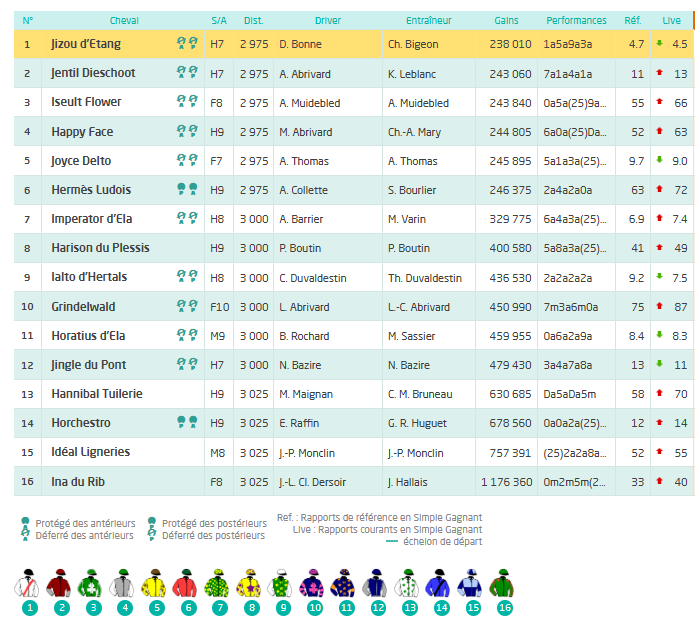Click the red up arrow for Grindelwald
The image size is (695, 644).
tap(660, 306)
